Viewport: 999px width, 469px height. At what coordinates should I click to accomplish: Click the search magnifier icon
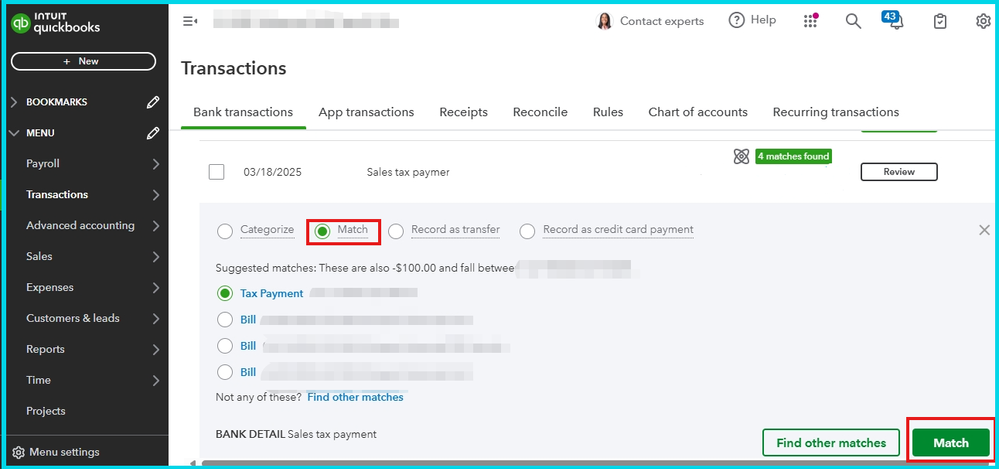click(853, 21)
